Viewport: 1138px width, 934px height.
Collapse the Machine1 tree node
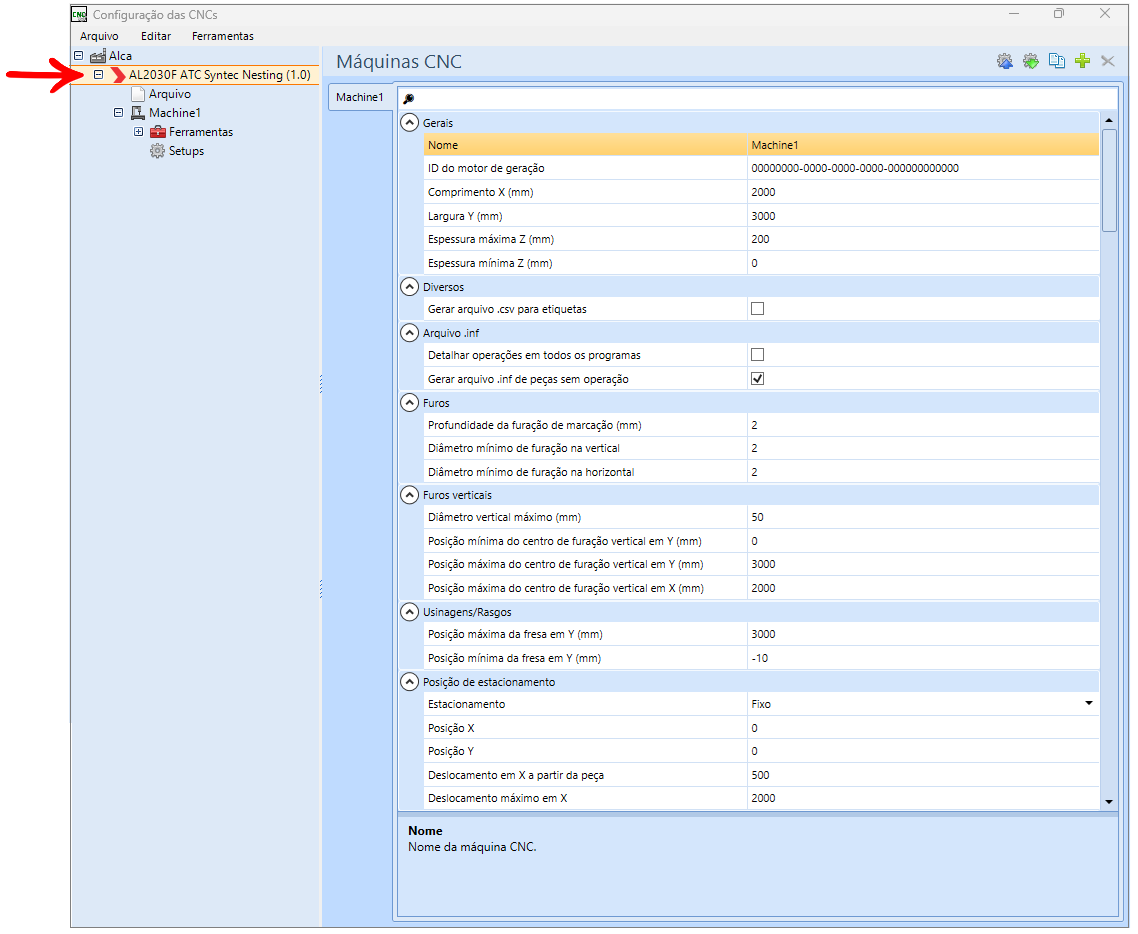click(x=118, y=112)
